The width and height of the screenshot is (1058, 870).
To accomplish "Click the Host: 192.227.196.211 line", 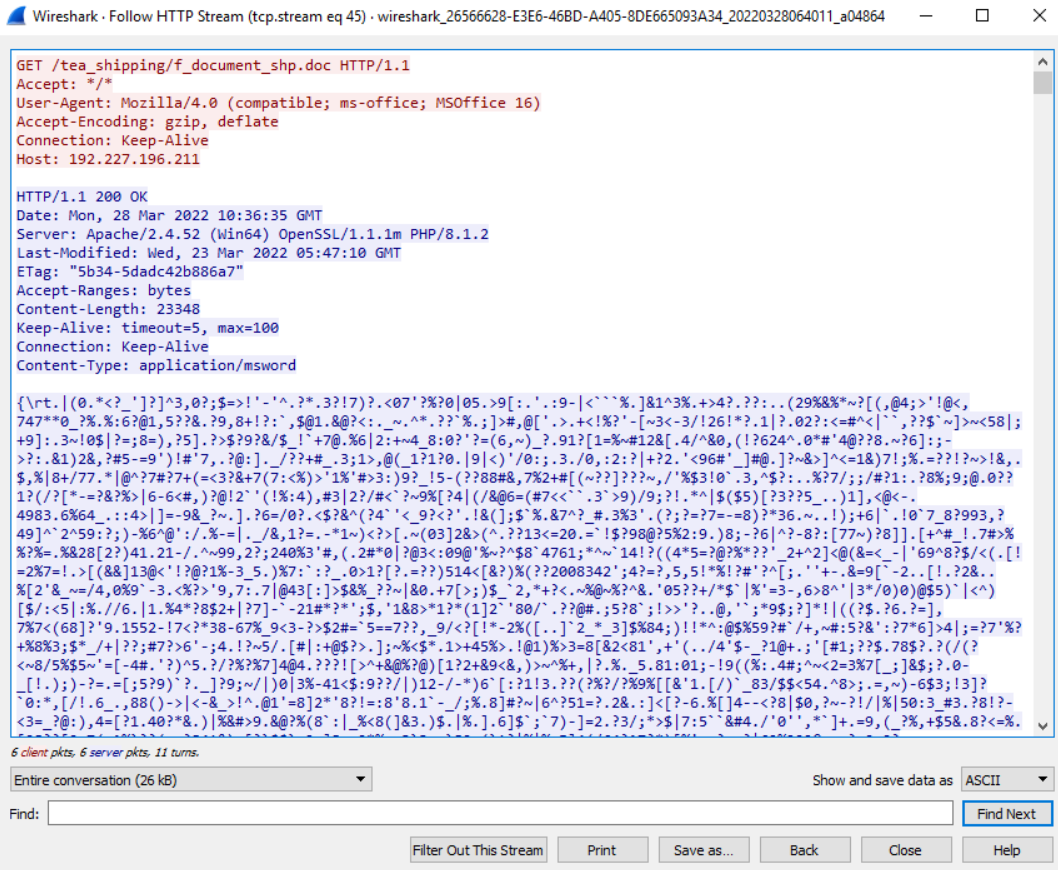I will click(108, 159).
